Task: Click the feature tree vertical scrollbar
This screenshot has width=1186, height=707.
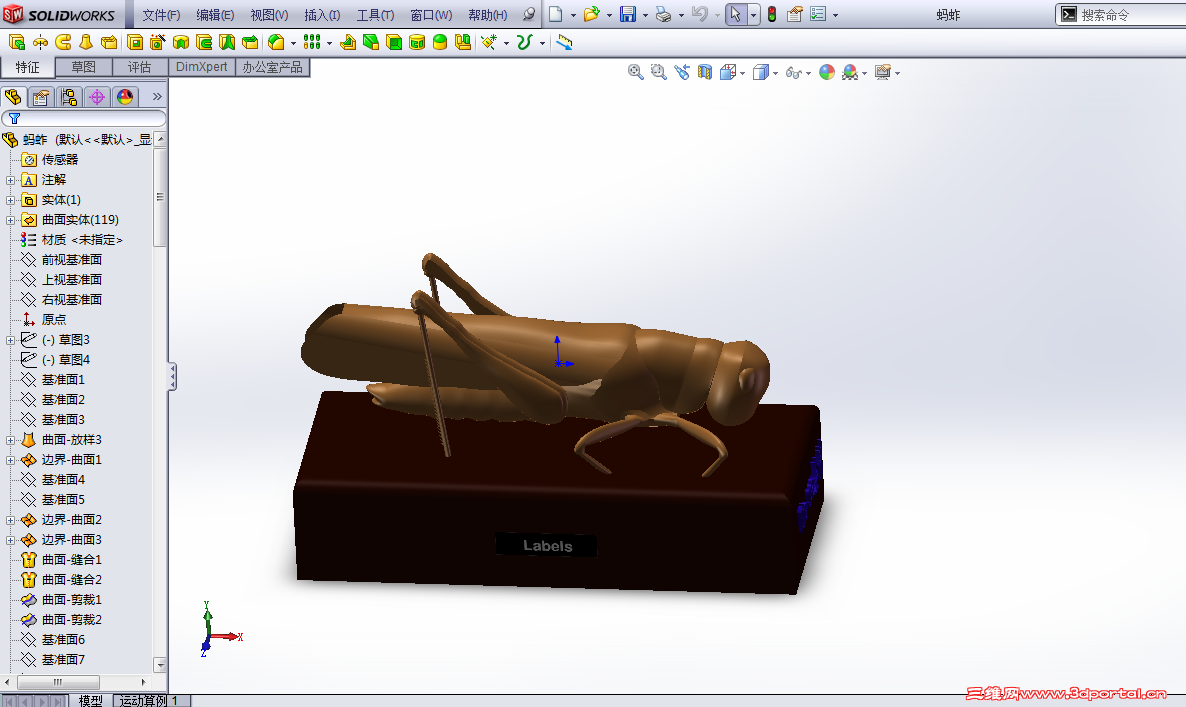Action: [160, 197]
